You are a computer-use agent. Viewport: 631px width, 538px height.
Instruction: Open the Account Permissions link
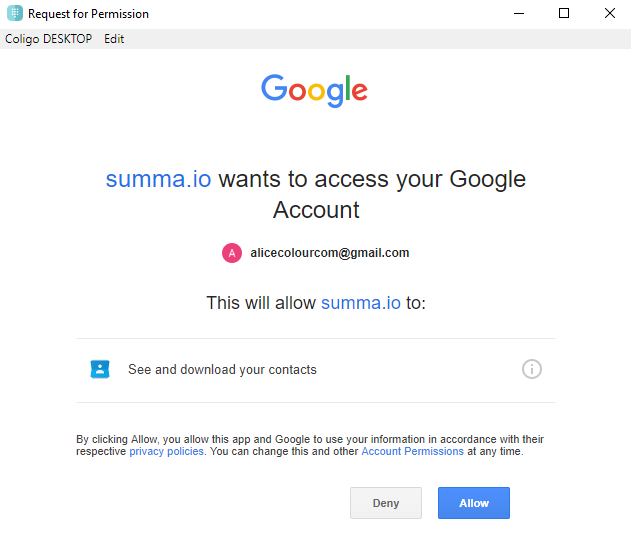[412, 452]
